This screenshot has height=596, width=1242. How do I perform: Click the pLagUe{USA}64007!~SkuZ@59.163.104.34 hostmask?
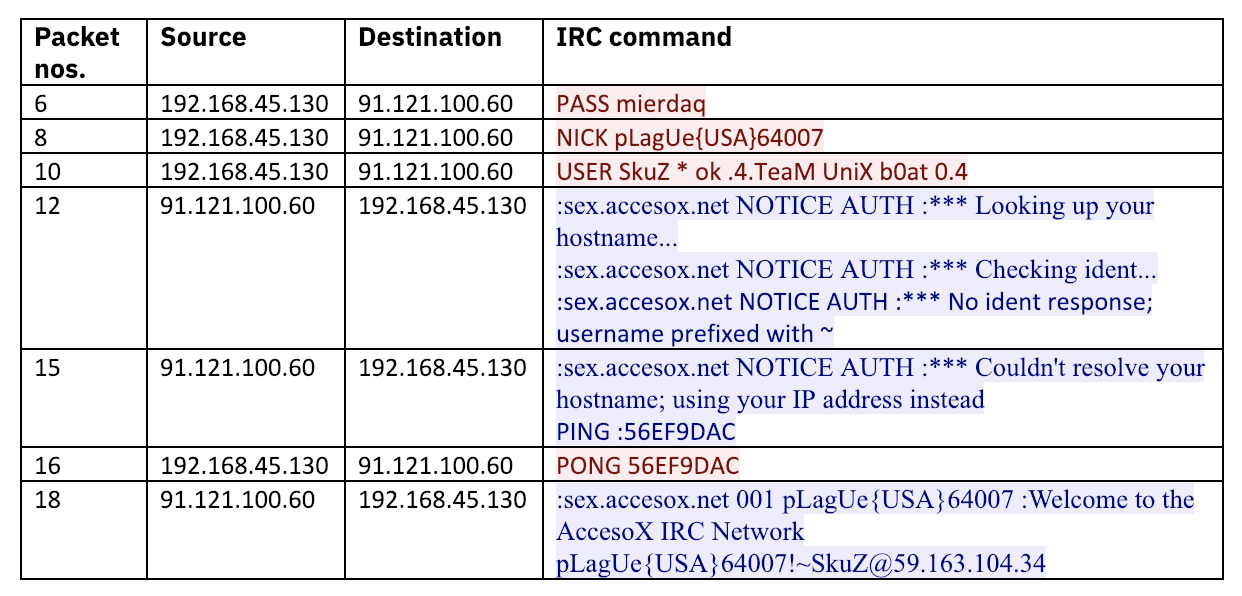[801, 564]
